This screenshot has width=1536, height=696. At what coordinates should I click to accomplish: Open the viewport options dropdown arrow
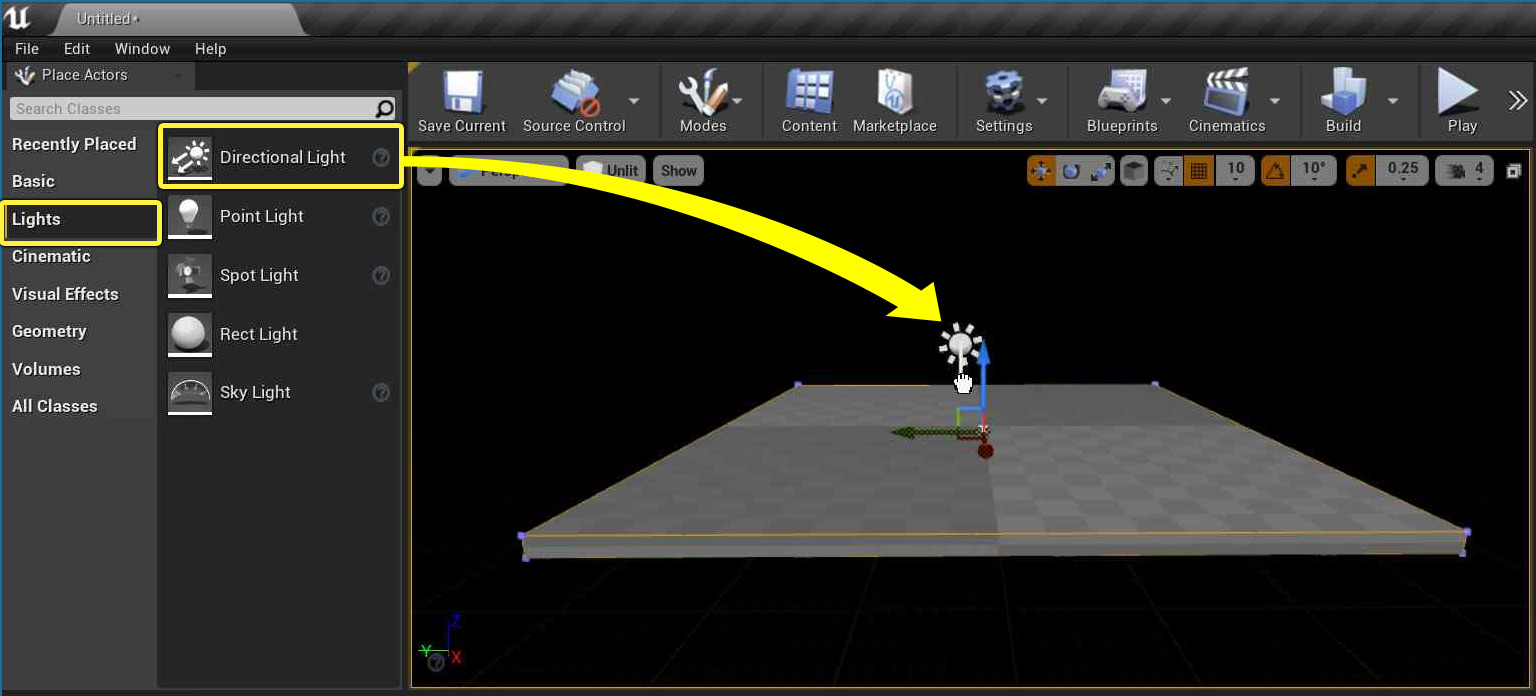[x=430, y=171]
